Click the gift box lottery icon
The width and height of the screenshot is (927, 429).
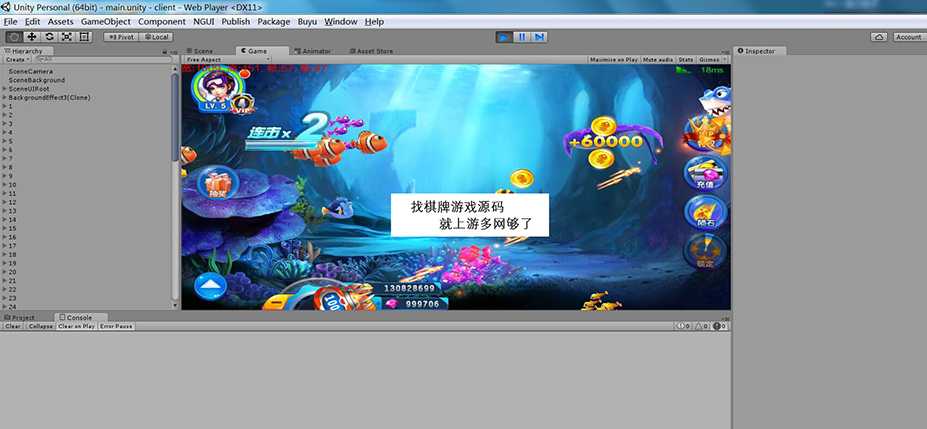click(216, 183)
